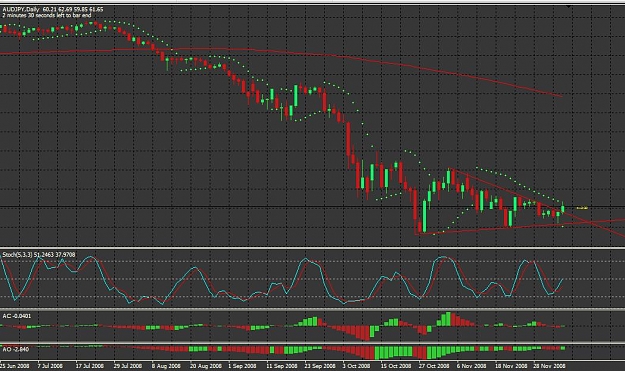Click the 11 Sep 2008 date label
This screenshot has width=625, height=371.
coord(282,366)
